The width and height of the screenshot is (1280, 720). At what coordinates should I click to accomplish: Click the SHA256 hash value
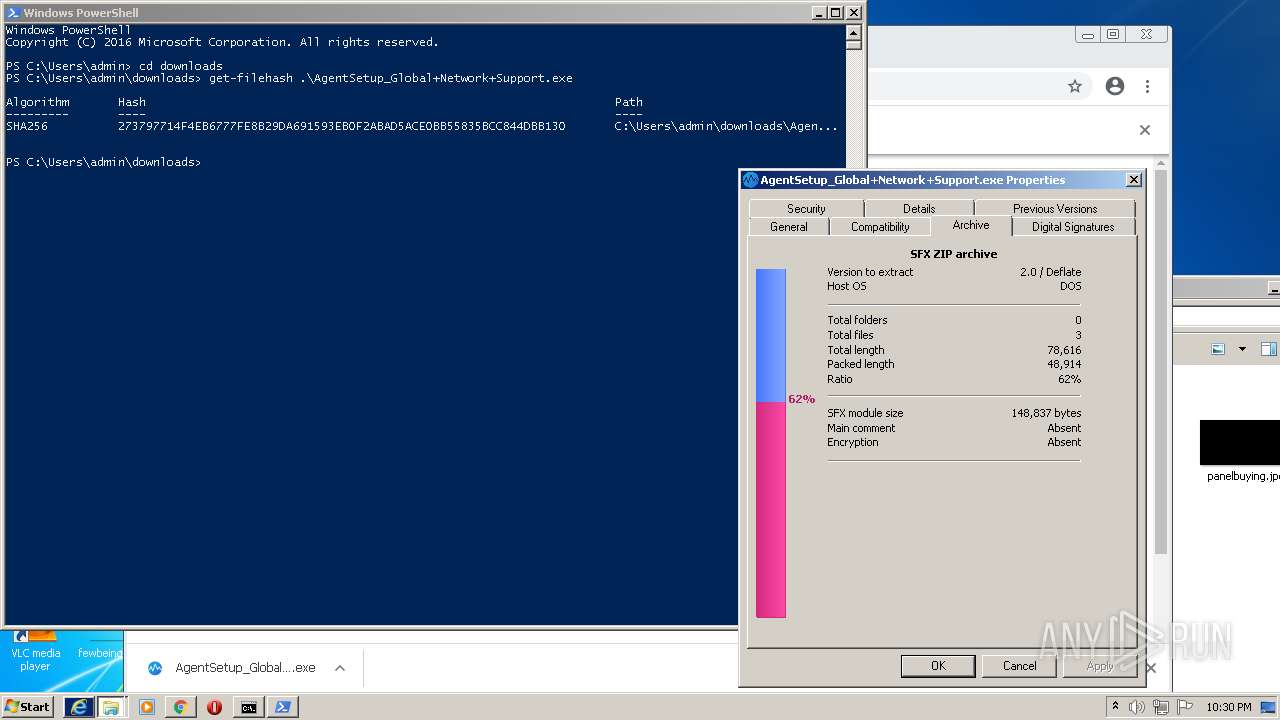coord(341,126)
